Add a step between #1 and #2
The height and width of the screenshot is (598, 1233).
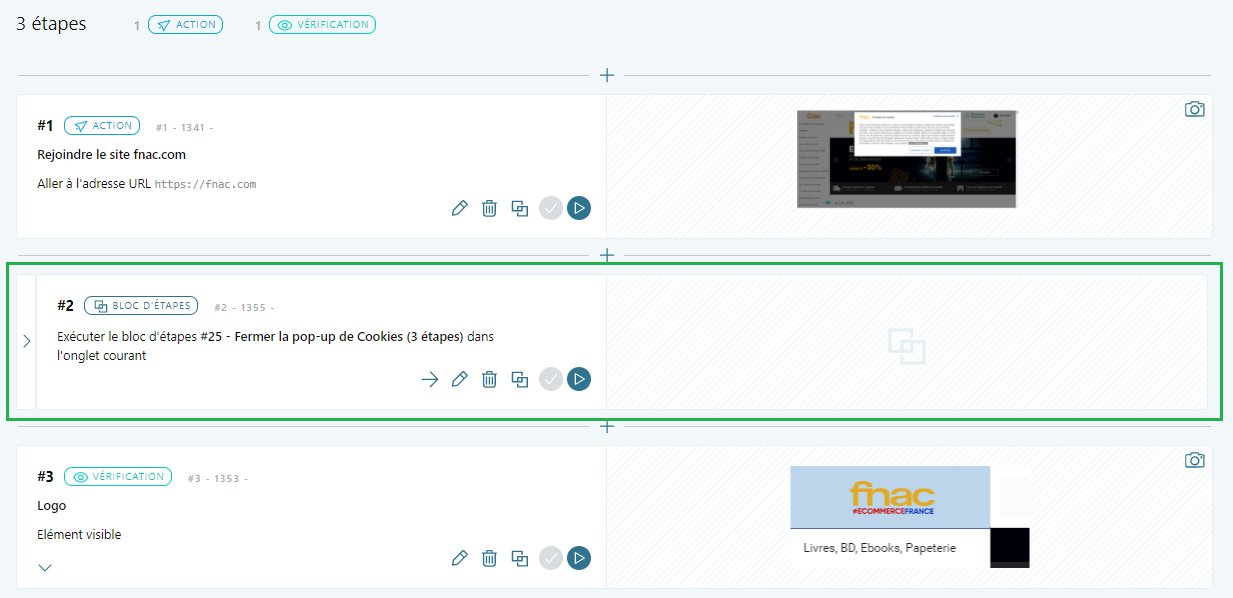606,255
